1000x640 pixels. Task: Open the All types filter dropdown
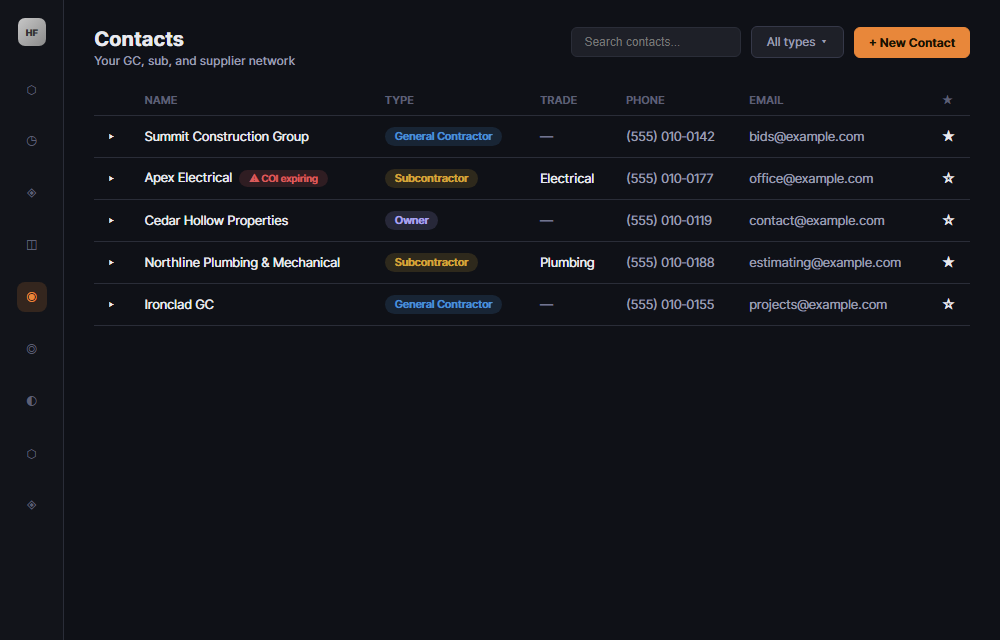click(797, 42)
